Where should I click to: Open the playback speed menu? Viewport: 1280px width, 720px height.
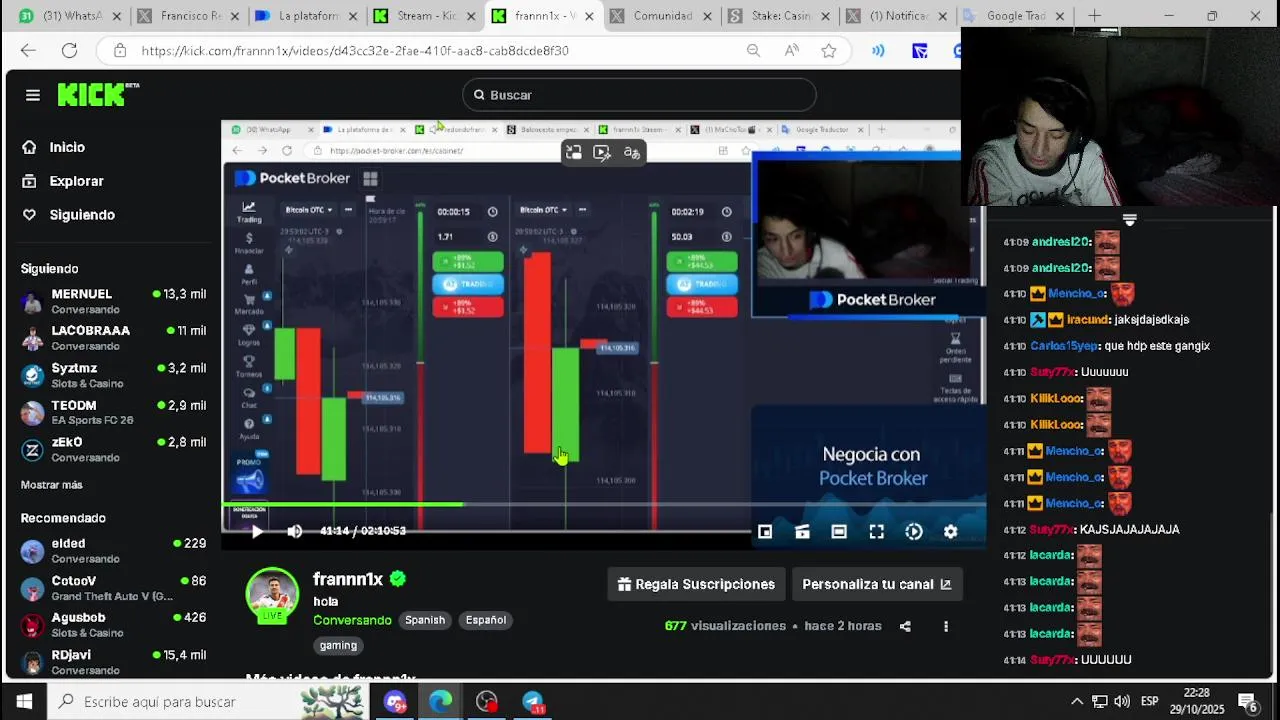pyautogui.click(x=914, y=532)
